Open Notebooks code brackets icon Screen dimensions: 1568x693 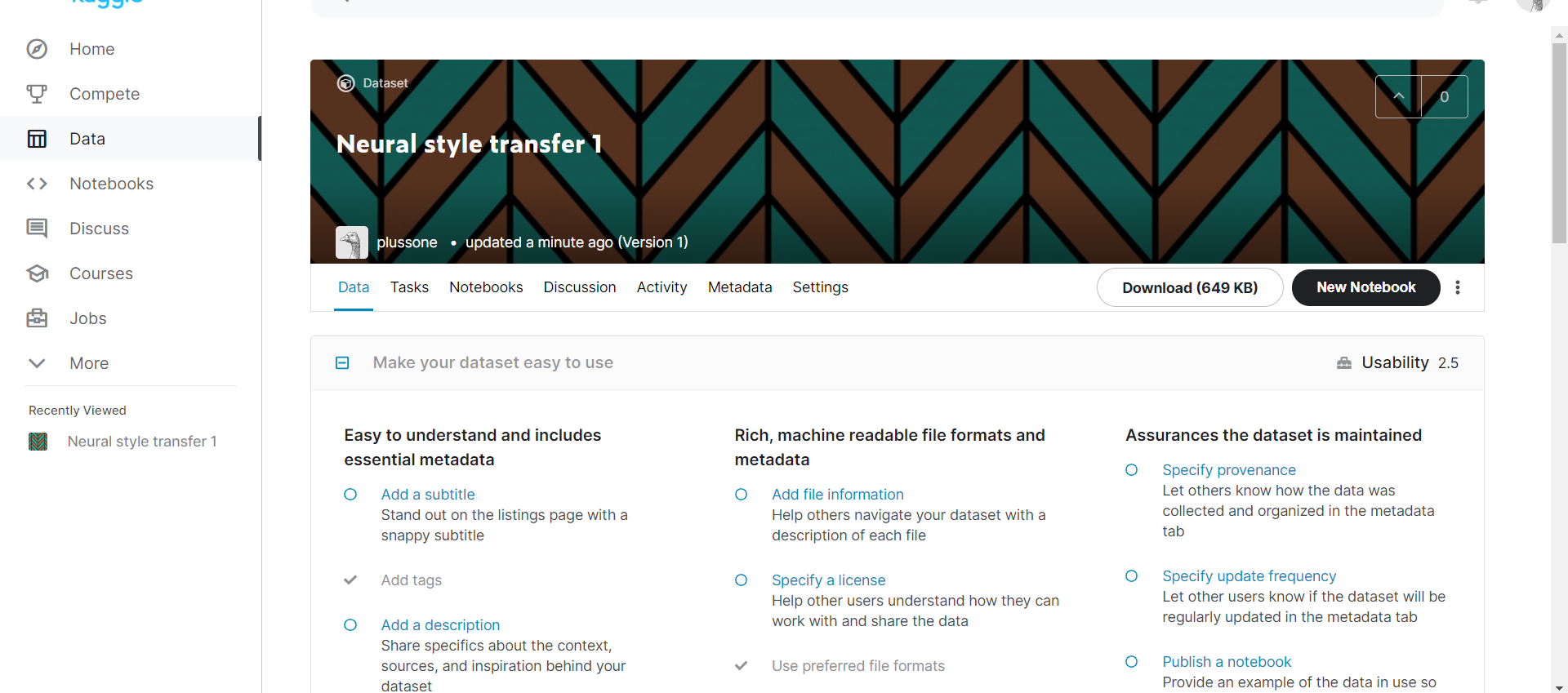pos(37,184)
